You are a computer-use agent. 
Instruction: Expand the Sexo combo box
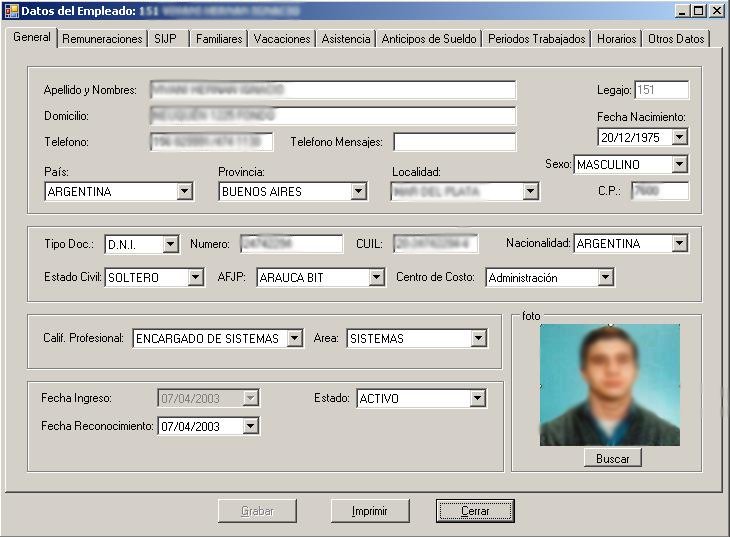(x=679, y=164)
